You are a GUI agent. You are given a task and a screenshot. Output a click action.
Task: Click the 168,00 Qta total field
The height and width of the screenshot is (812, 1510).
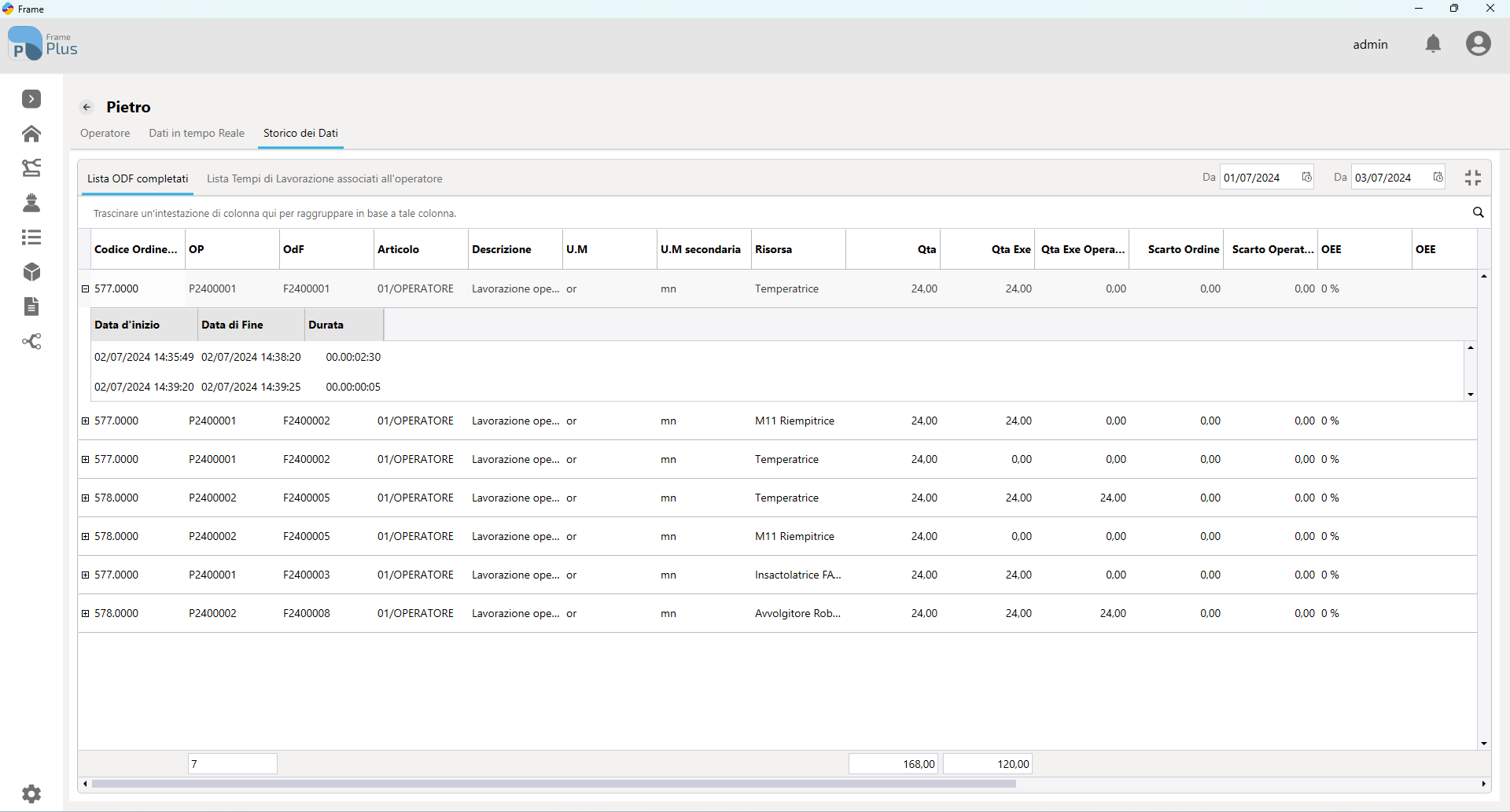coord(893,764)
